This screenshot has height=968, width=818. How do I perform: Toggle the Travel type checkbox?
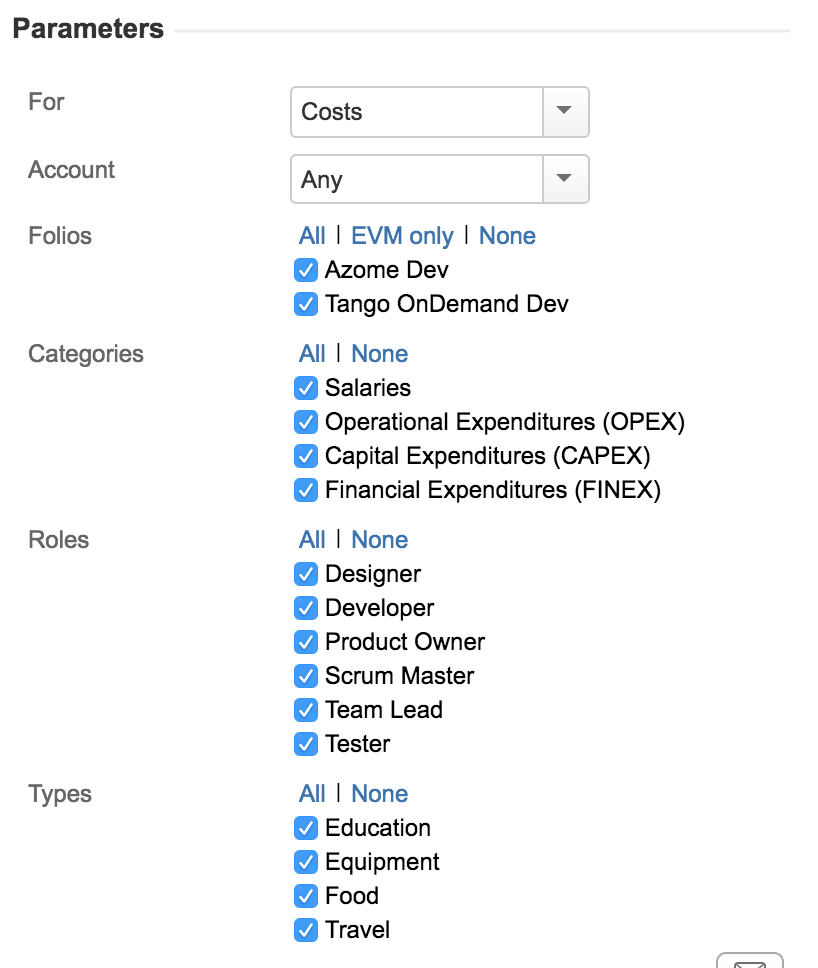pos(306,930)
